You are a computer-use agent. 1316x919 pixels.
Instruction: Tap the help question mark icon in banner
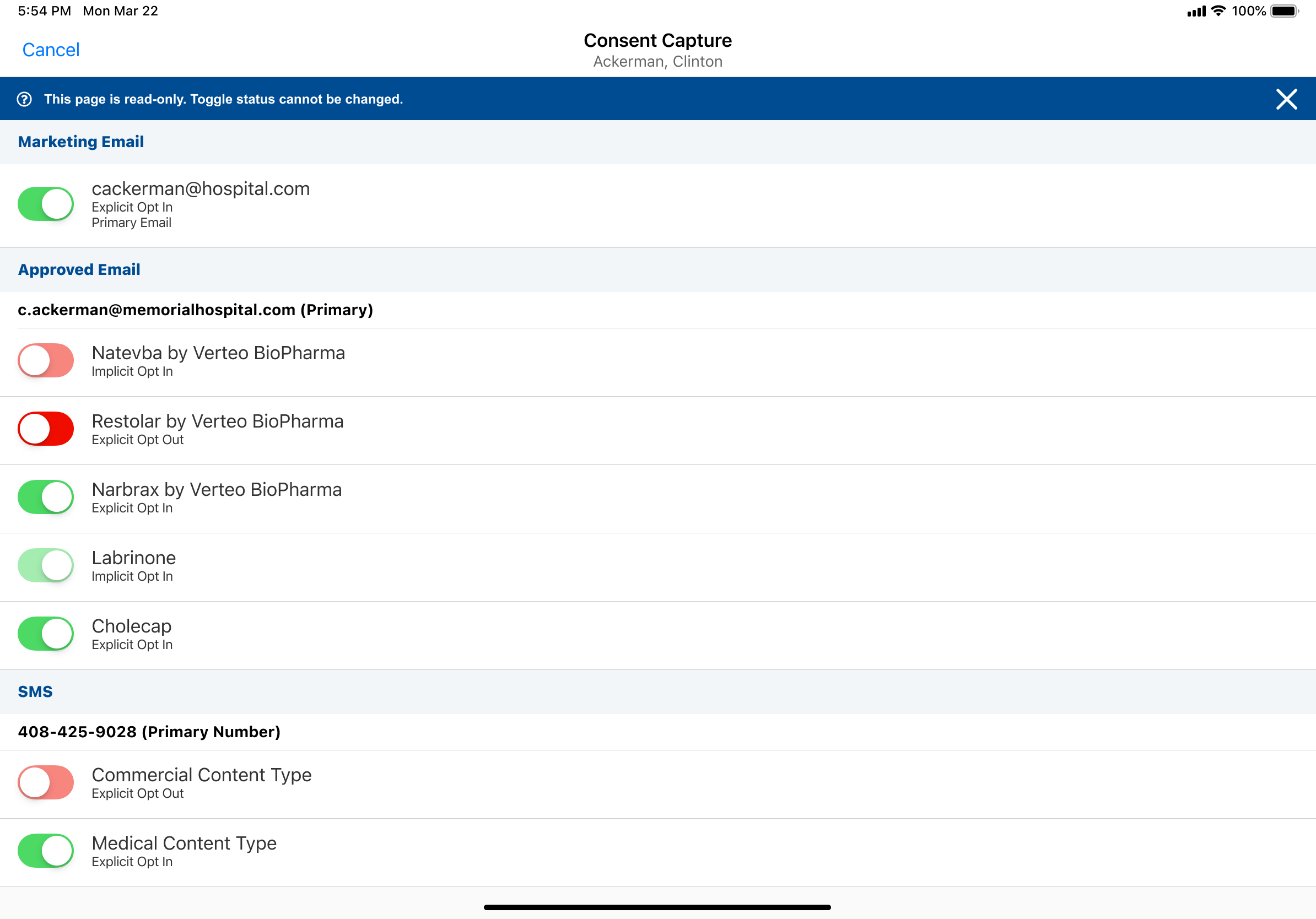24,99
